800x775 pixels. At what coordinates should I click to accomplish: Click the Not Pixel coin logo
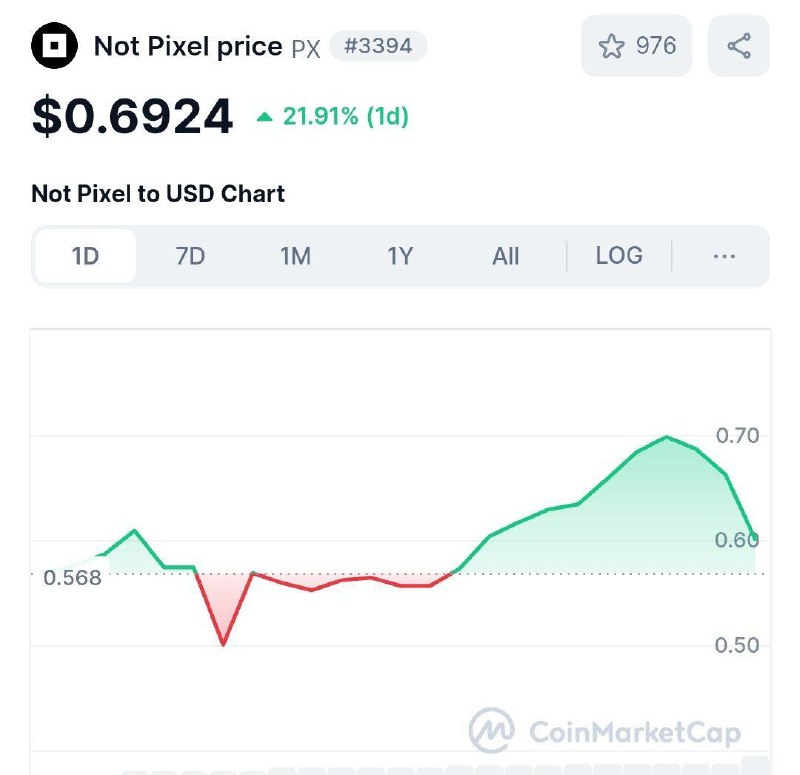[x=54, y=45]
